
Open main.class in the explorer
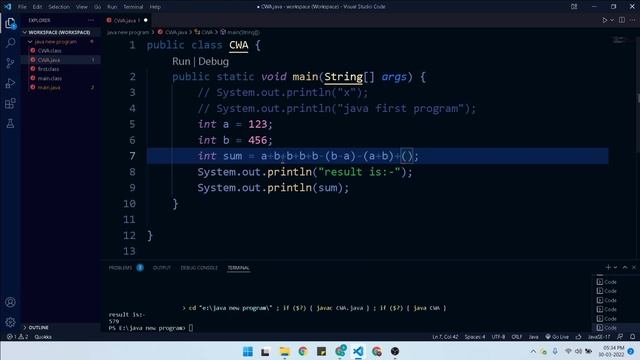(x=49, y=78)
